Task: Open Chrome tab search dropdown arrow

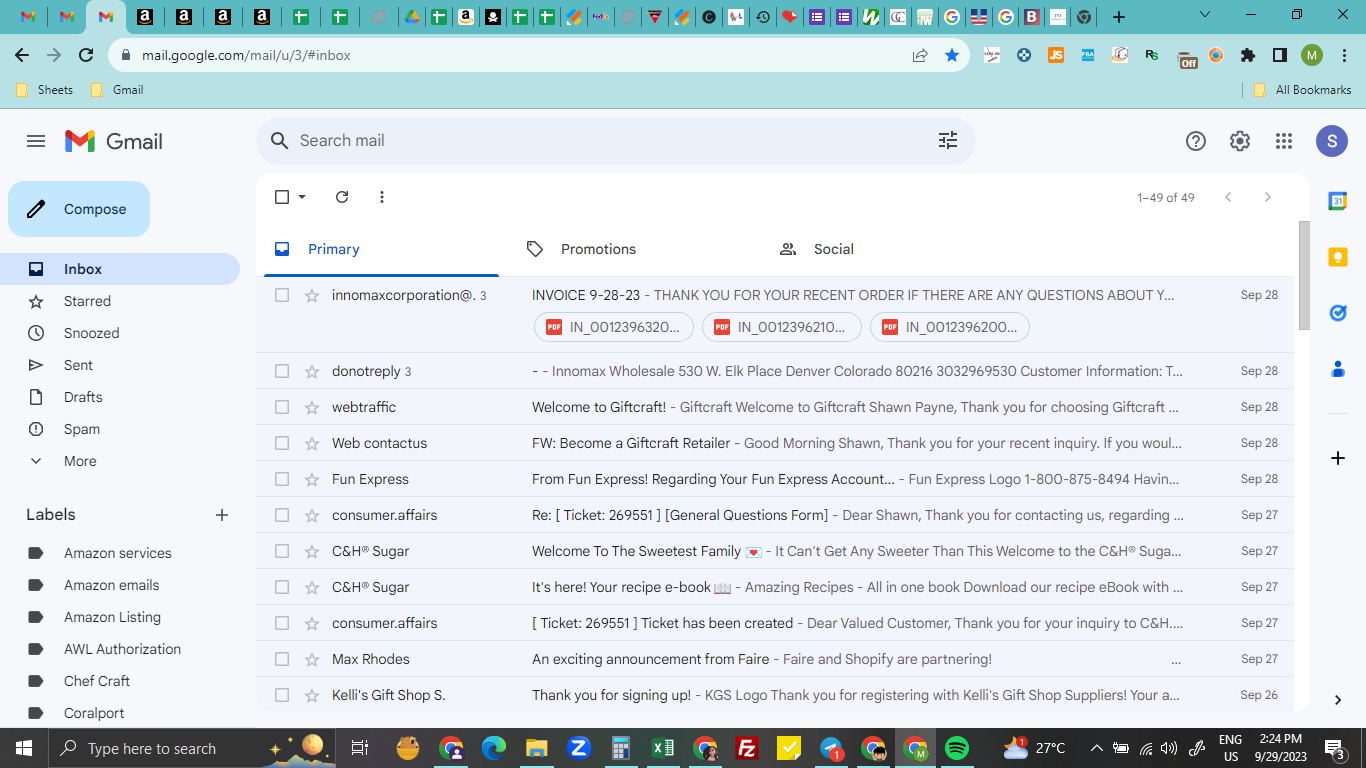Action: click(1205, 16)
